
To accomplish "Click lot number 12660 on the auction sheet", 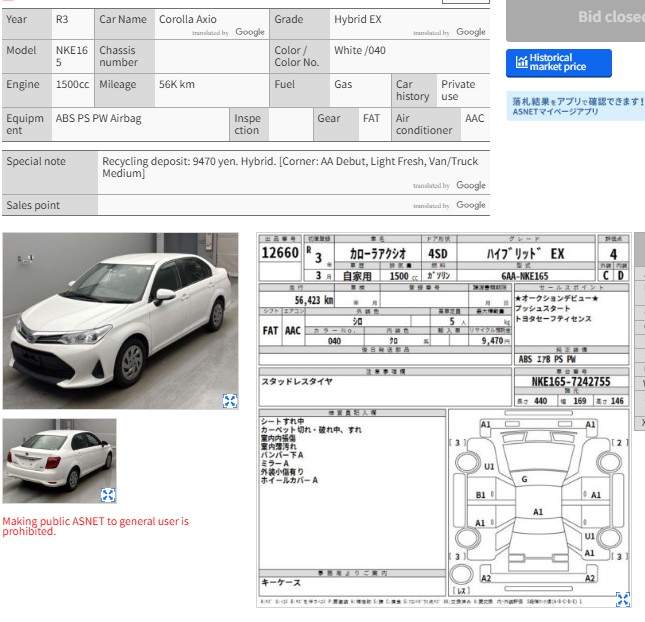I will [x=280, y=253].
